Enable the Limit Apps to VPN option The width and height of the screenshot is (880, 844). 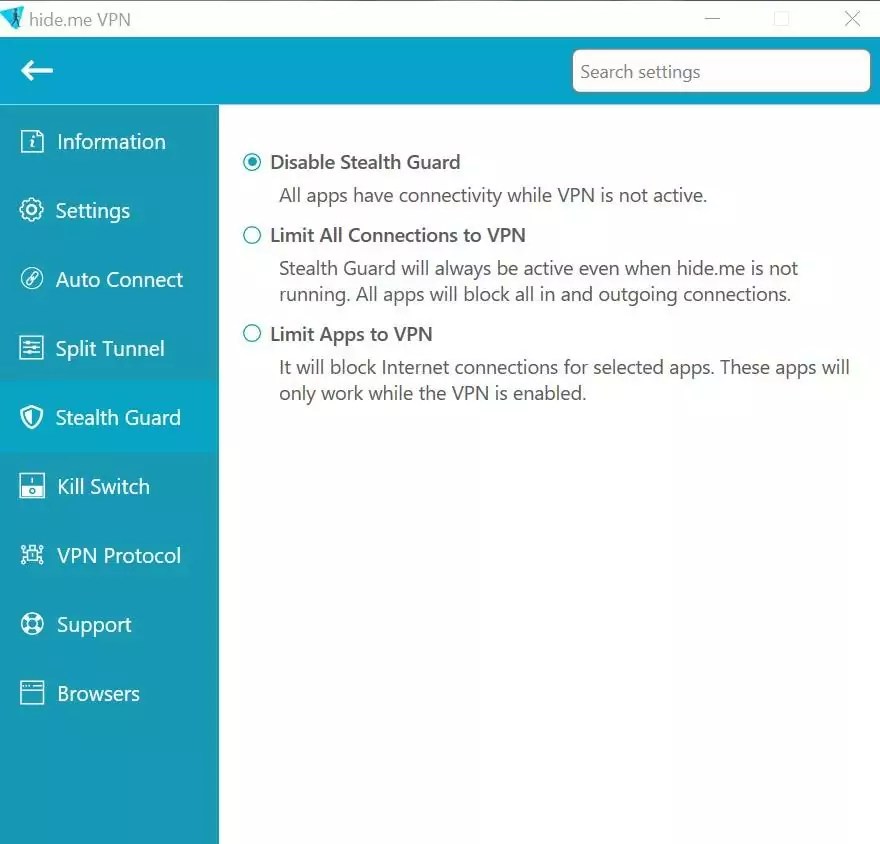coord(251,333)
